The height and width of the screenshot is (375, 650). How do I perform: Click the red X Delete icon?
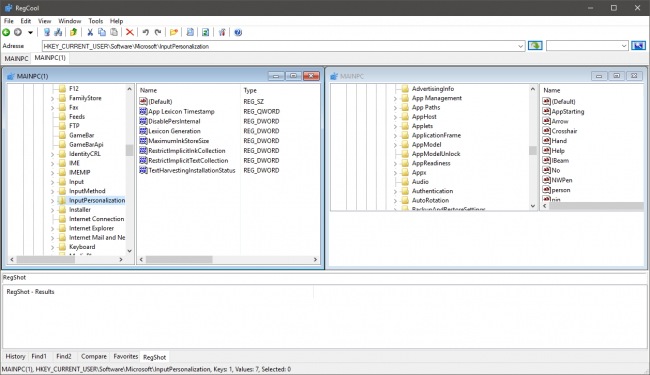pyautogui.click(x=130, y=32)
